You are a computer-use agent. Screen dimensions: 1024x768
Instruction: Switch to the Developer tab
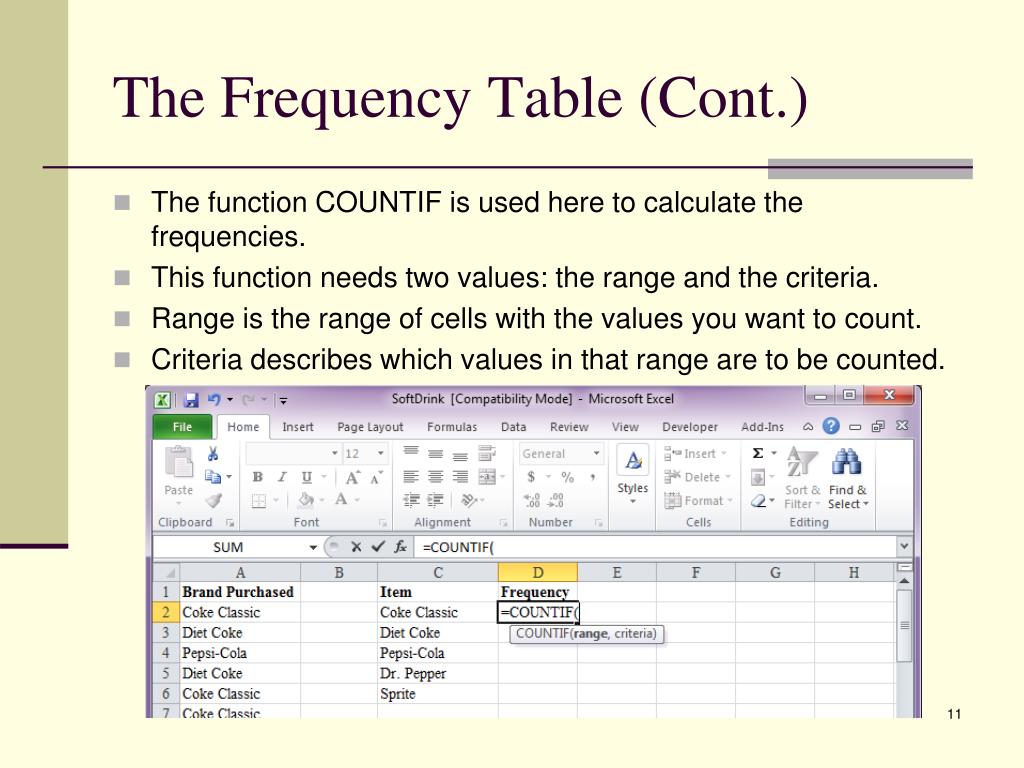(690, 426)
